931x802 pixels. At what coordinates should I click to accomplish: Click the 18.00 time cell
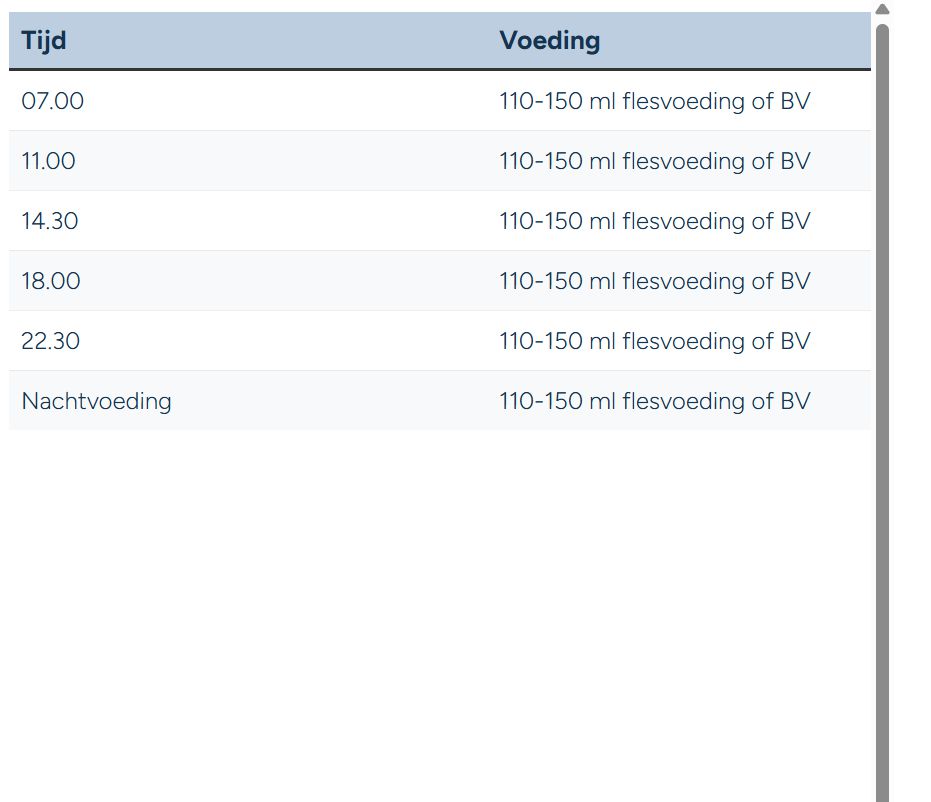click(x=50, y=281)
